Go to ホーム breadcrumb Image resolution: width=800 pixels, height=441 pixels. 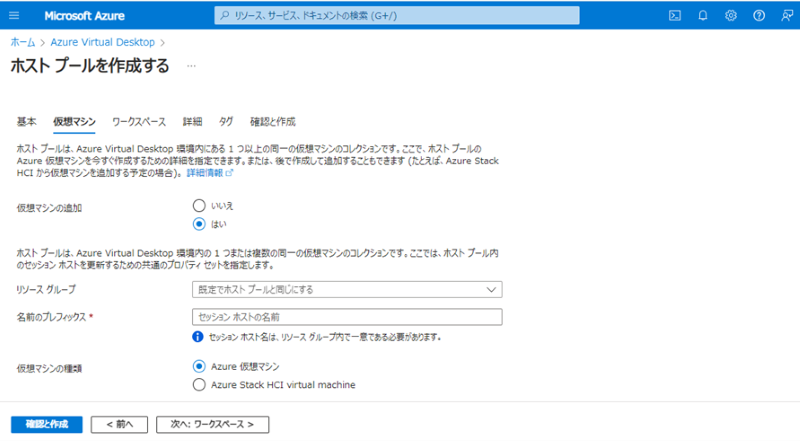click(23, 42)
